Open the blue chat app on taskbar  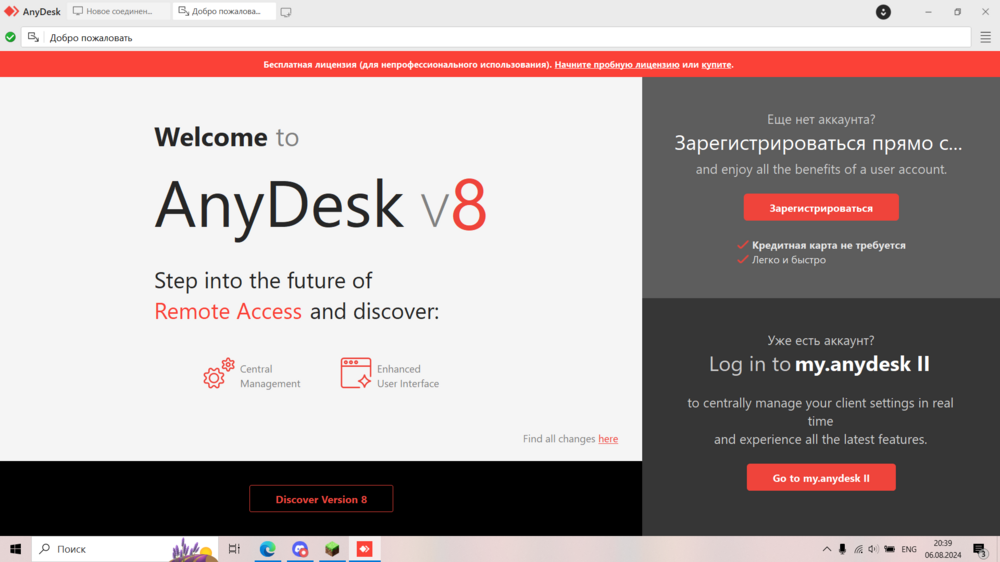click(300, 549)
